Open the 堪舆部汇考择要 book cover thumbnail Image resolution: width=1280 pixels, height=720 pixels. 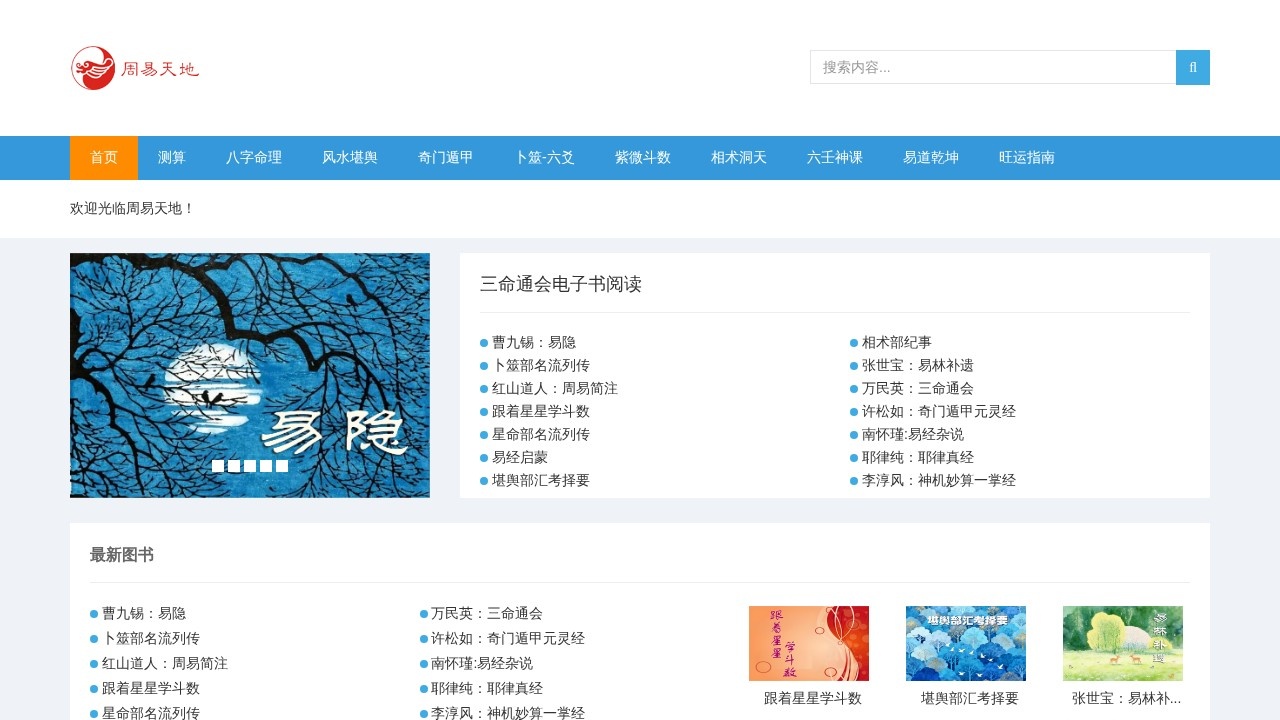[966, 643]
